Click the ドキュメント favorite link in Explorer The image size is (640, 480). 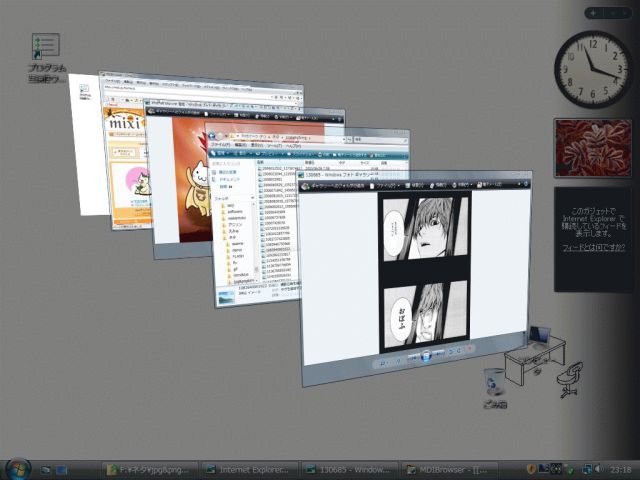pyautogui.click(x=229, y=180)
